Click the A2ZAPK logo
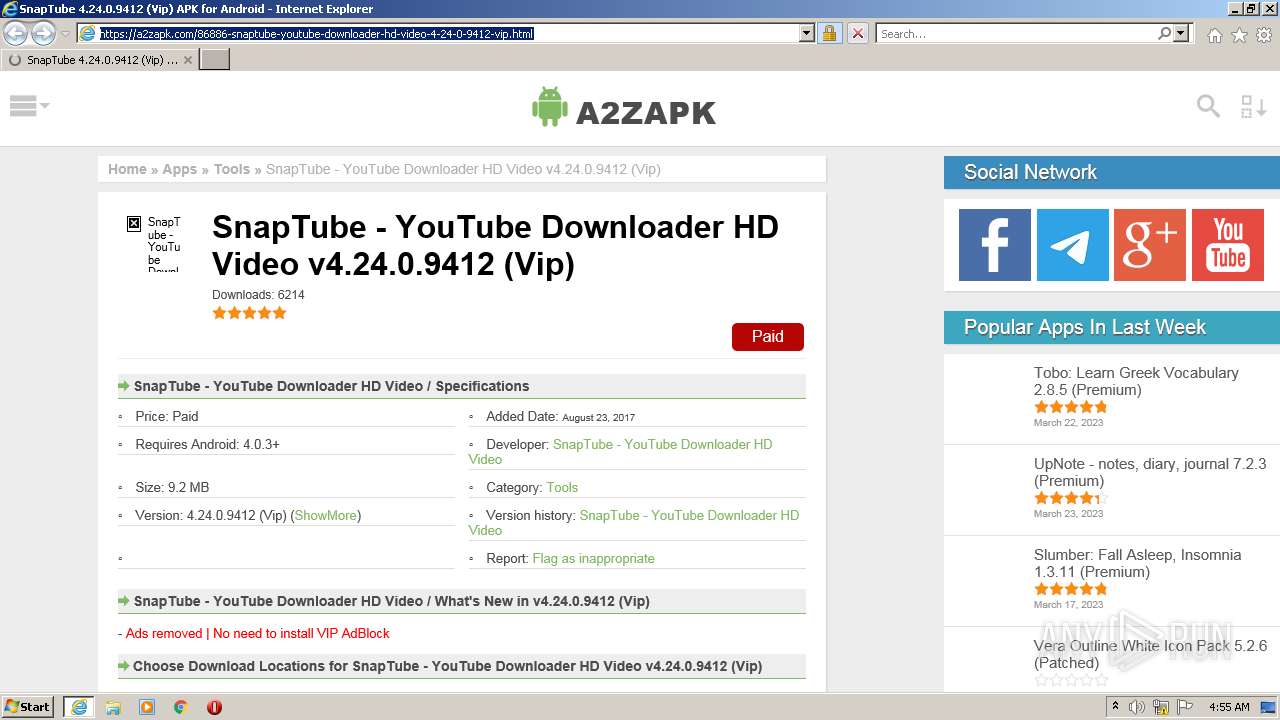Viewport: 1280px width, 720px height. pyautogui.click(x=624, y=108)
